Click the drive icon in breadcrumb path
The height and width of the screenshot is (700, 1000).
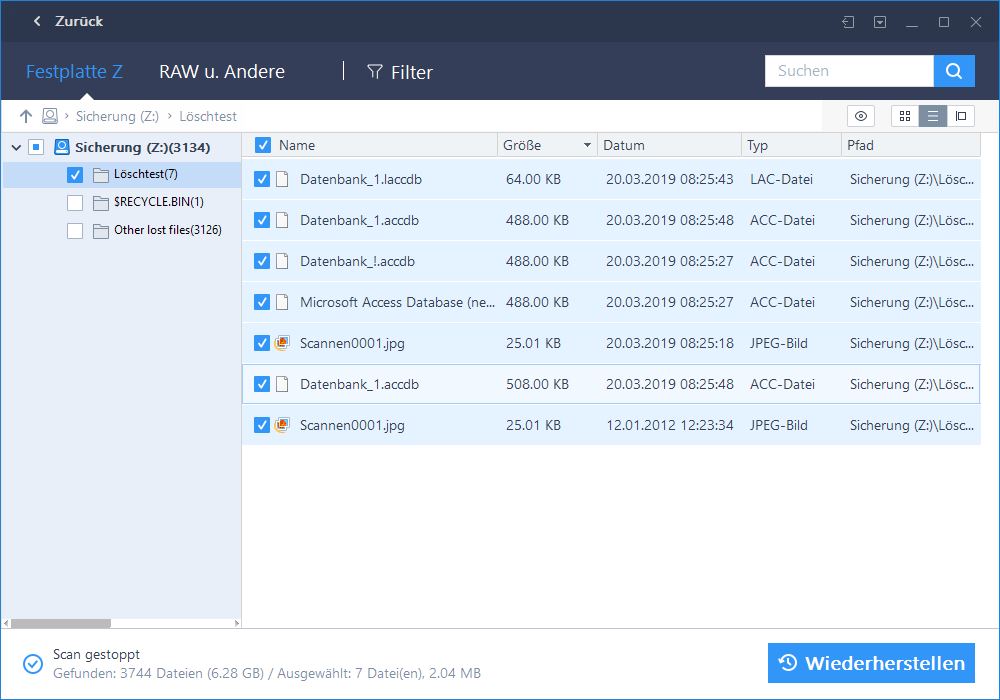click(x=49, y=116)
